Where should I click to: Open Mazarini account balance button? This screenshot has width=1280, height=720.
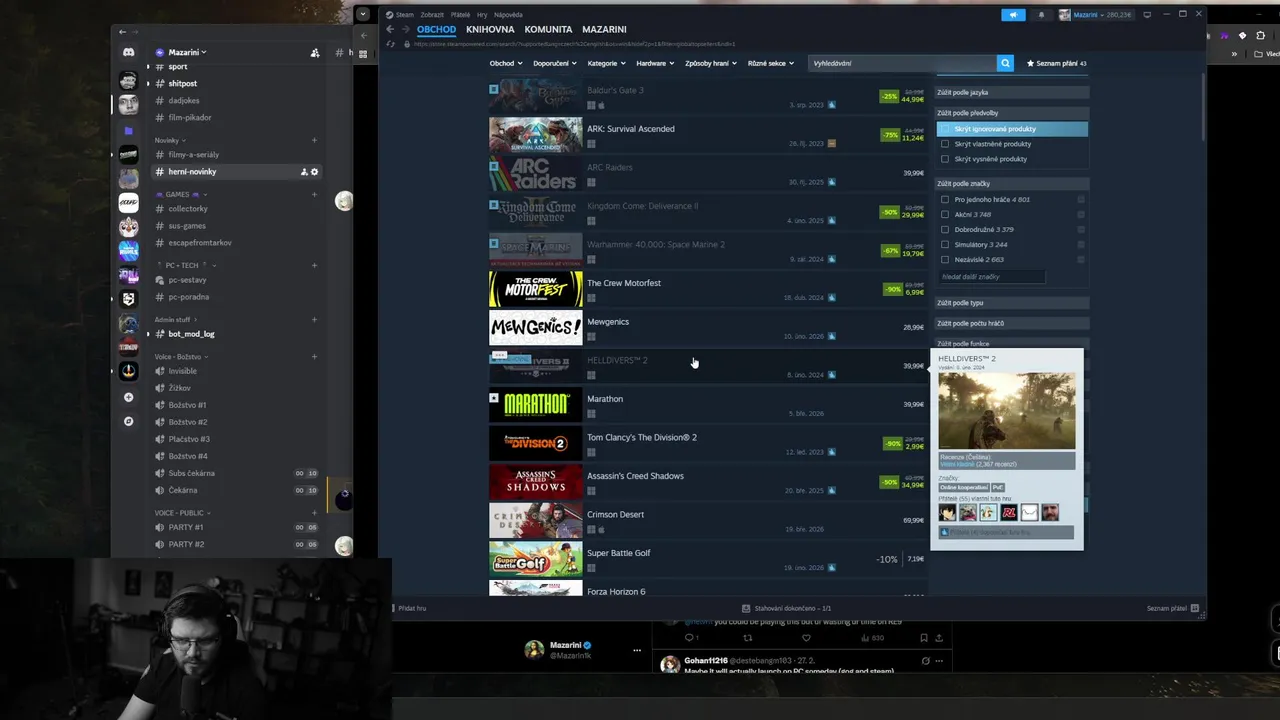tap(1096, 15)
